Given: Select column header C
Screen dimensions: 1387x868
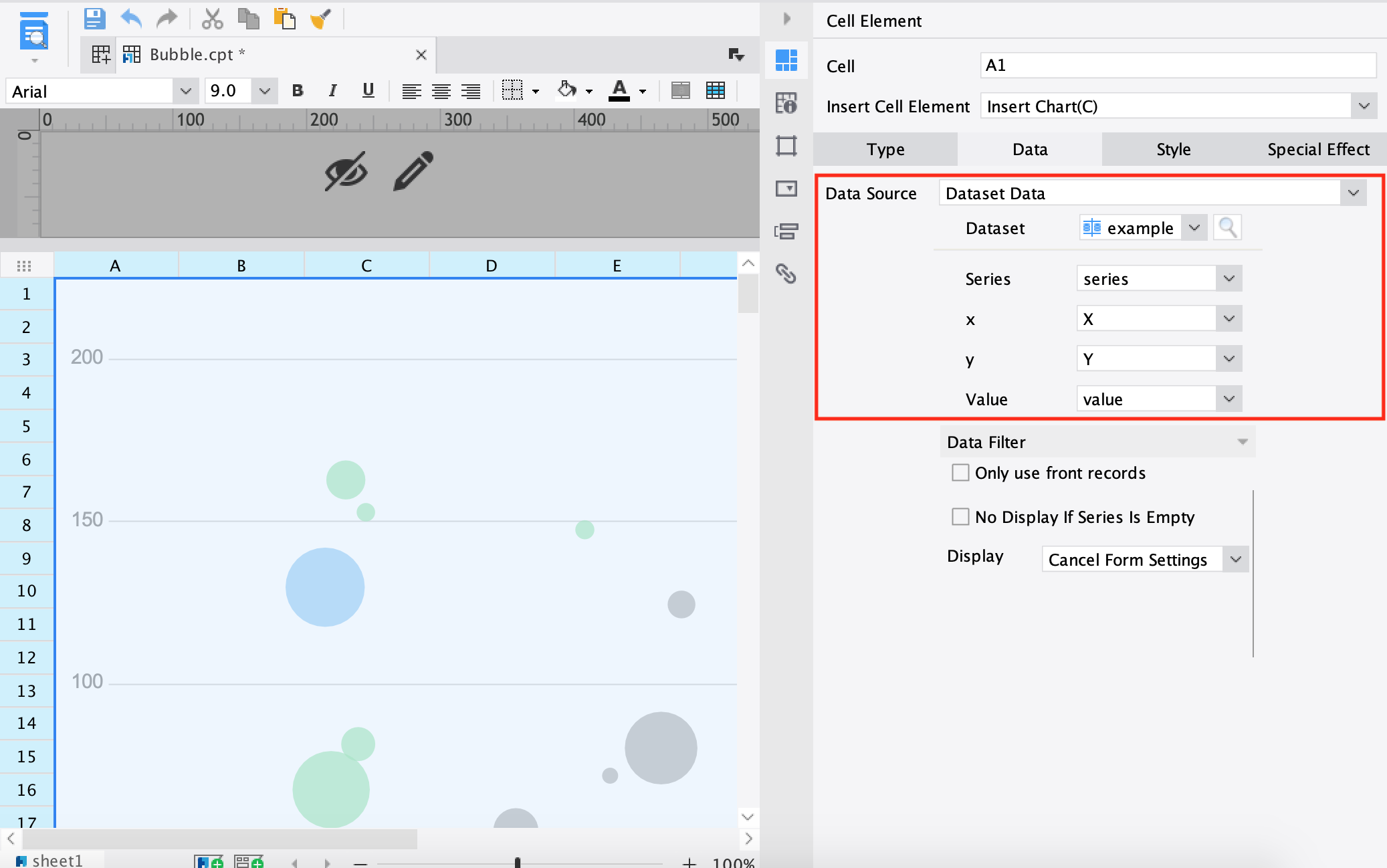Looking at the screenshot, I should coord(366,265).
